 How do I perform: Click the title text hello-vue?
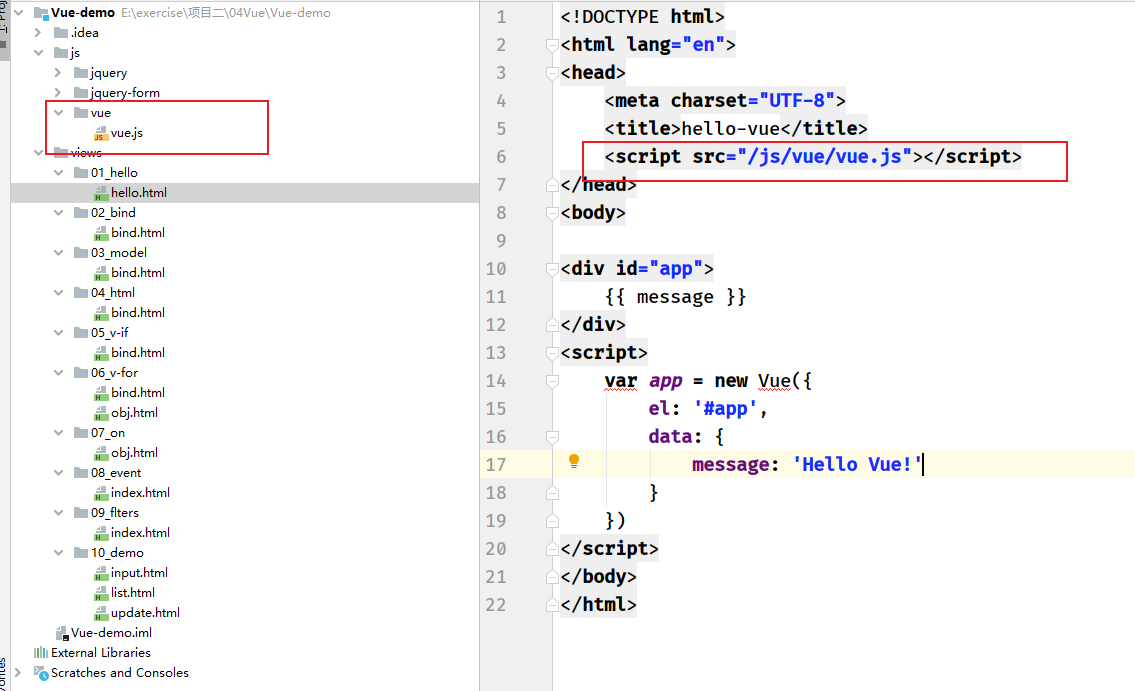[731, 129]
